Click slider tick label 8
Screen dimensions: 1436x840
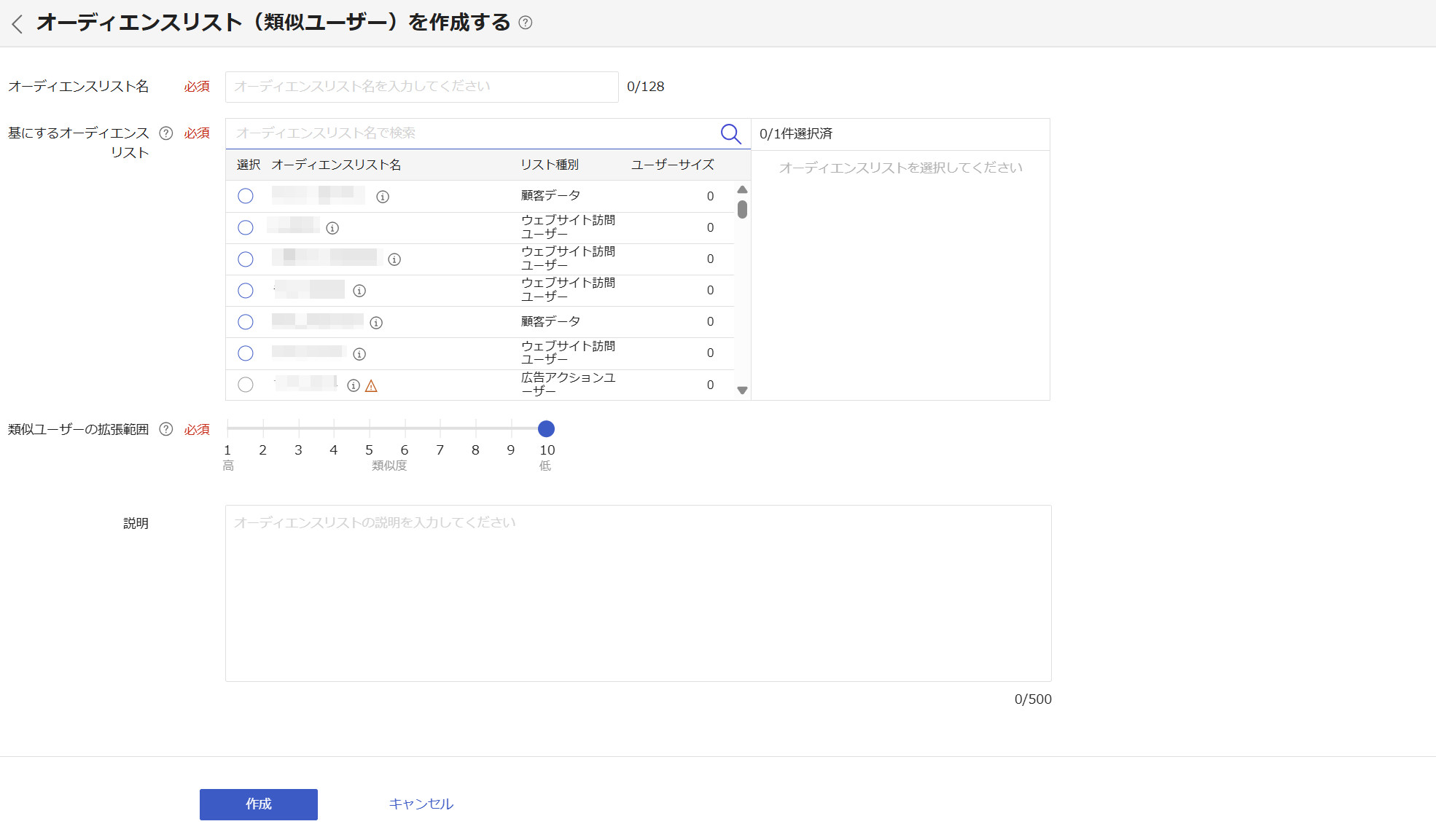coord(475,450)
